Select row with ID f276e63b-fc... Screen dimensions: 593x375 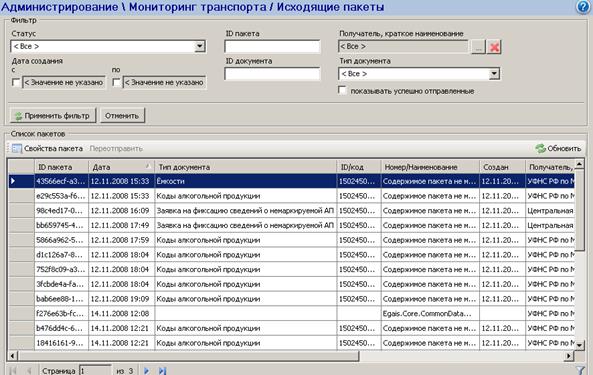(291, 314)
